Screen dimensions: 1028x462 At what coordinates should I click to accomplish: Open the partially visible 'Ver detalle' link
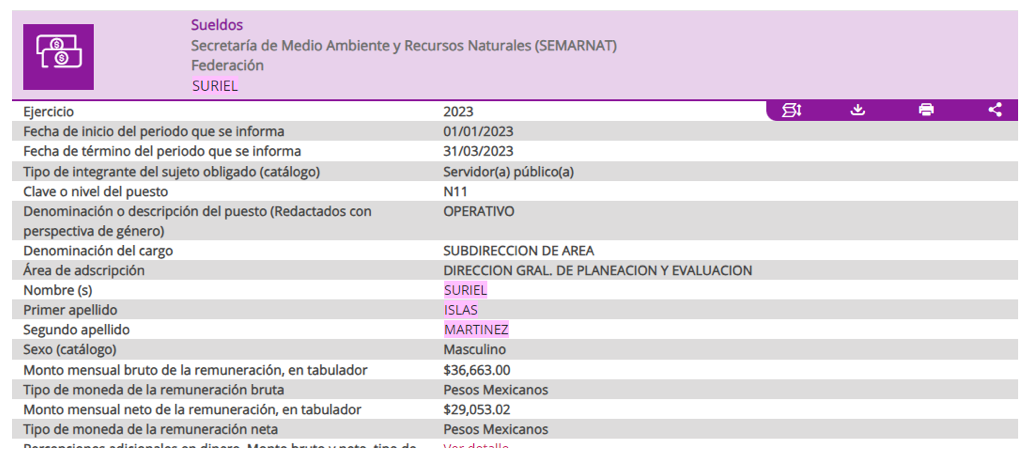click(x=476, y=447)
